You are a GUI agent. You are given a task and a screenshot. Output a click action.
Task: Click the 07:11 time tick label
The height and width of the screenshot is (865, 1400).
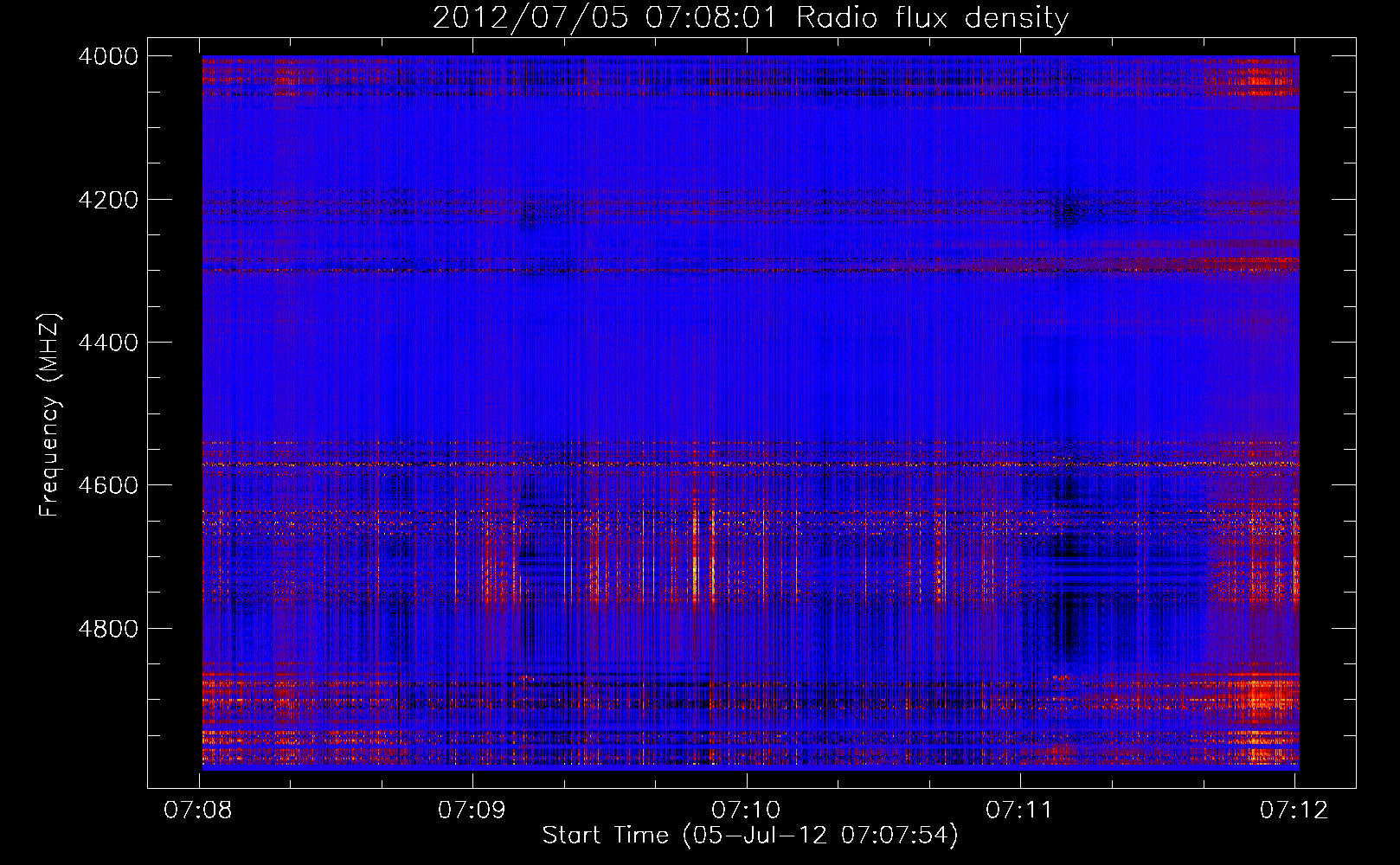1020,811
